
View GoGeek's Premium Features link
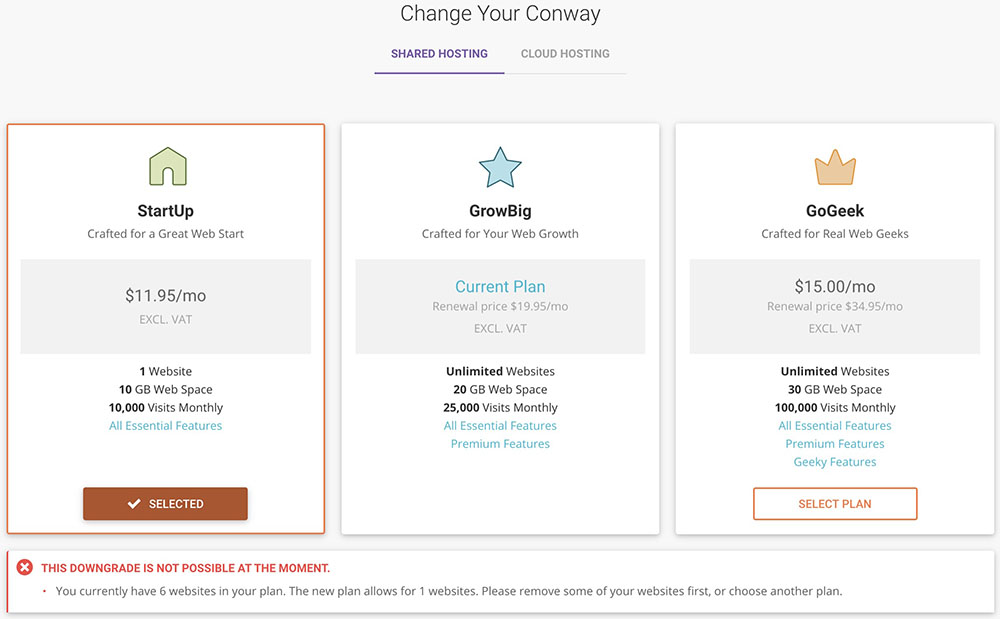[835, 444]
